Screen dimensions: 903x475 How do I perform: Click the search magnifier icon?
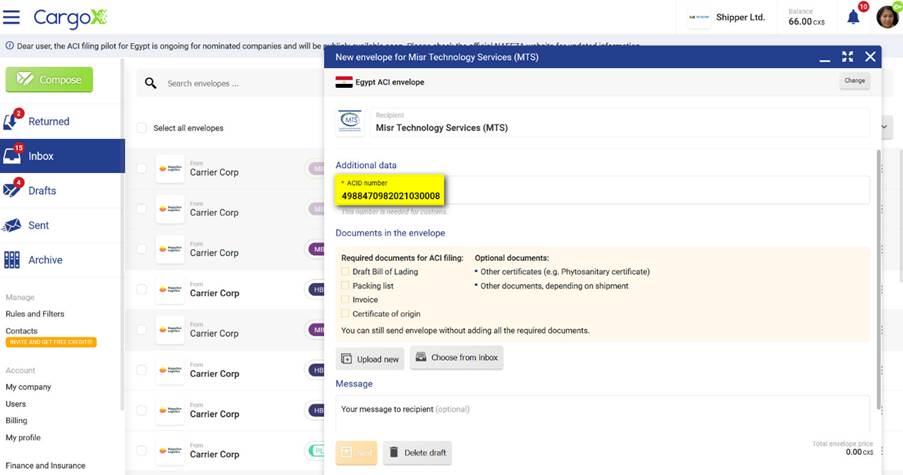coord(150,83)
